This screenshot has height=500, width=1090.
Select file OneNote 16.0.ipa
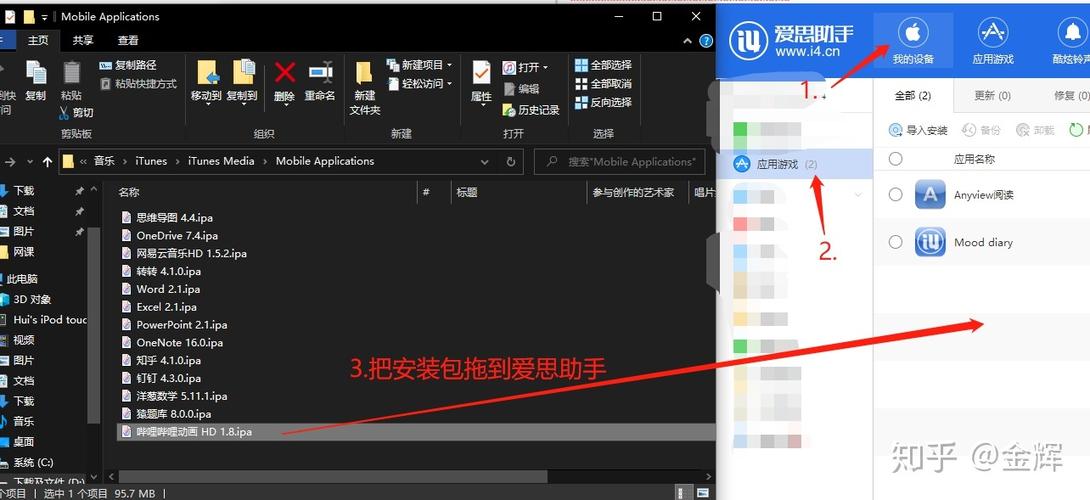(x=179, y=342)
